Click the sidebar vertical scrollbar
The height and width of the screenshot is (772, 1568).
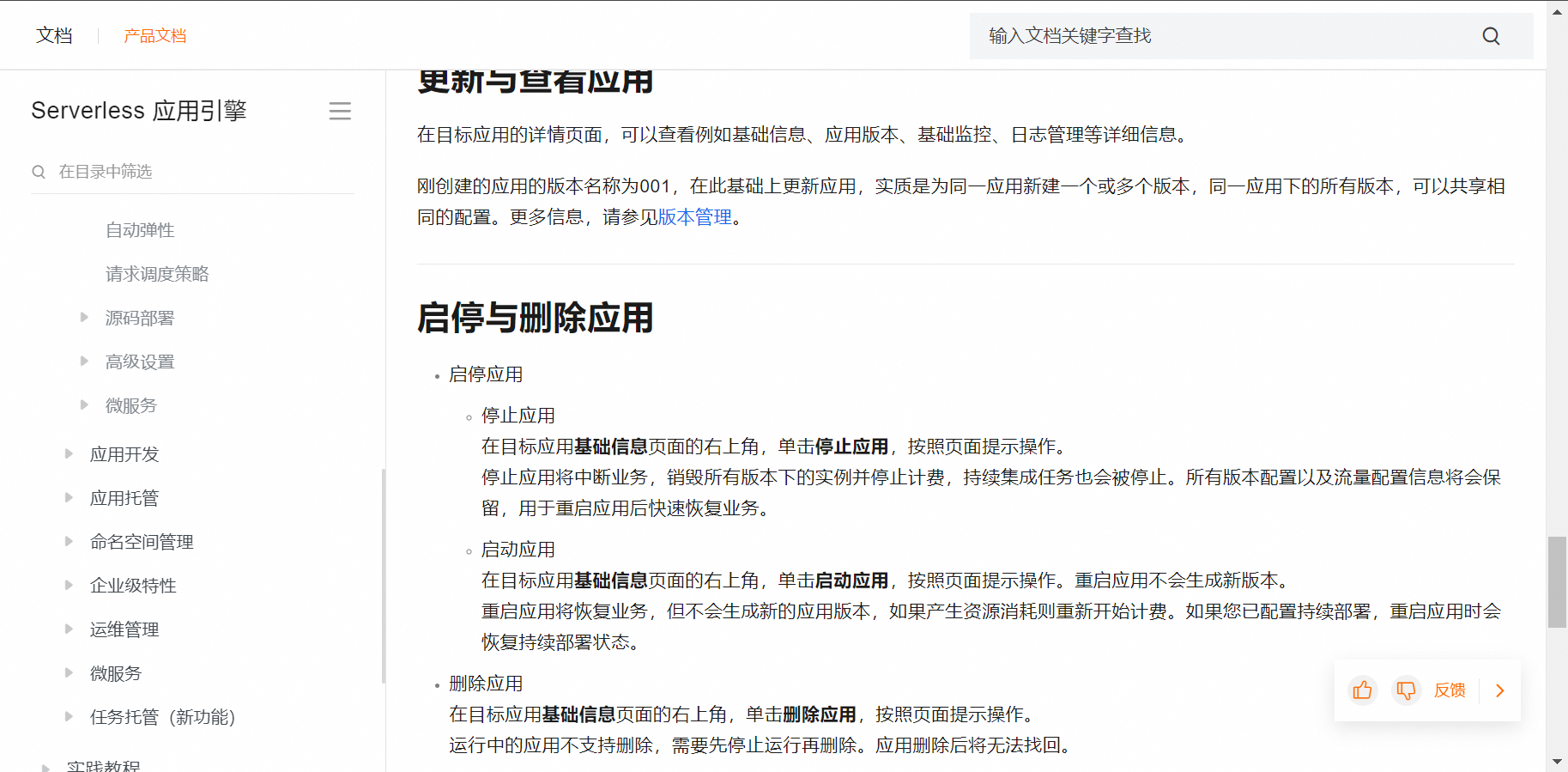[x=384, y=575]
